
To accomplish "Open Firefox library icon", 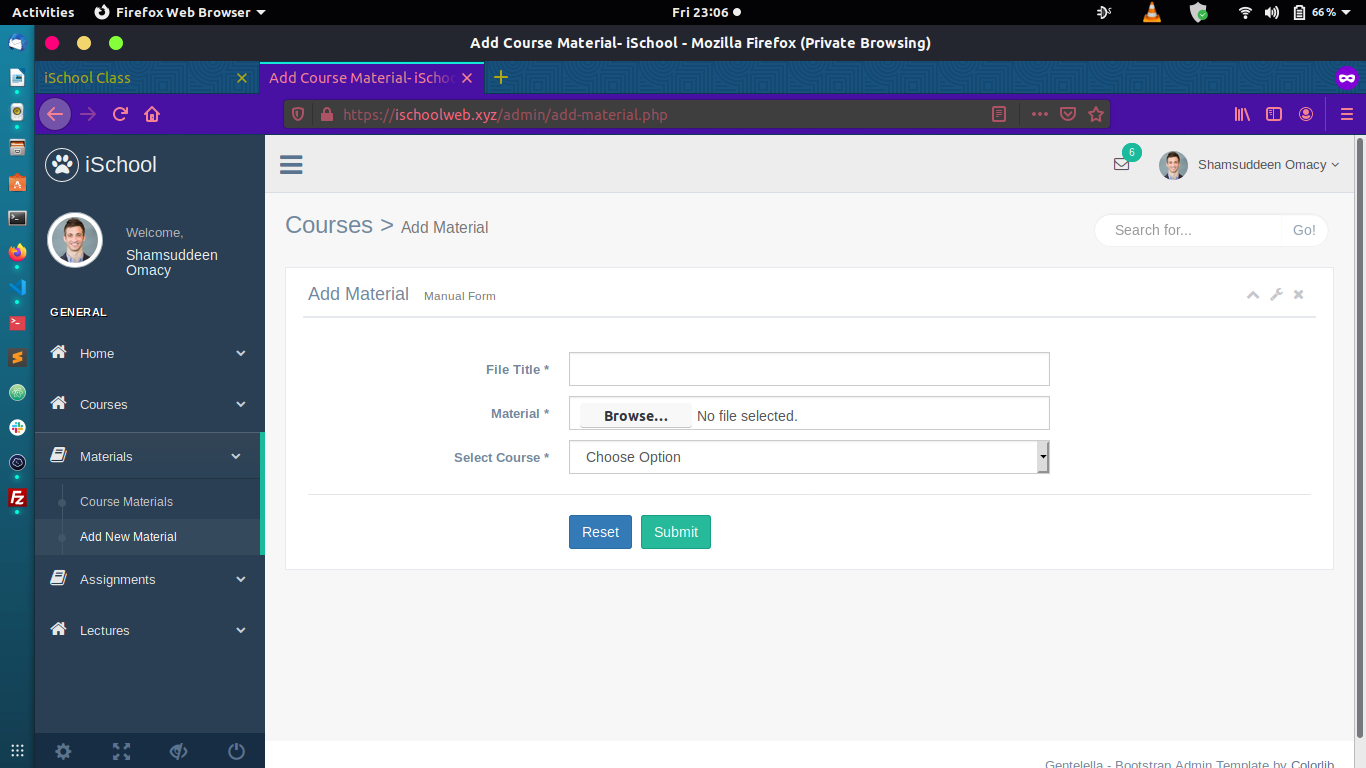I will tap(1242, 114).
